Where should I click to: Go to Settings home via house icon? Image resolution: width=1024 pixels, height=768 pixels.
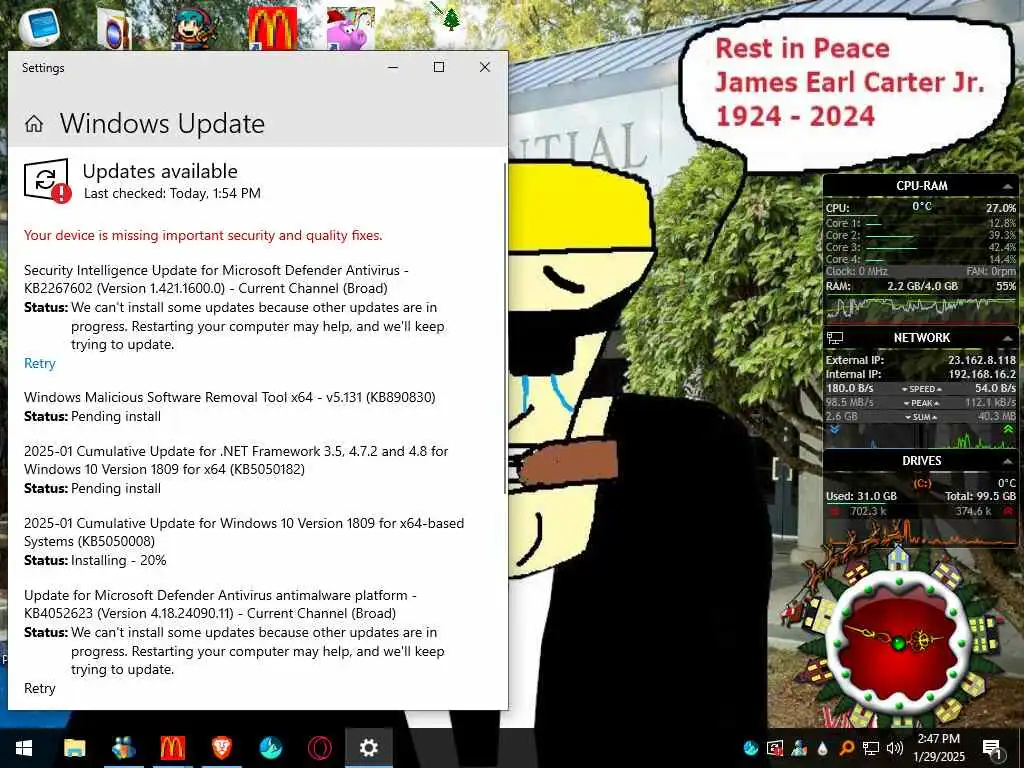pos(34,123)
